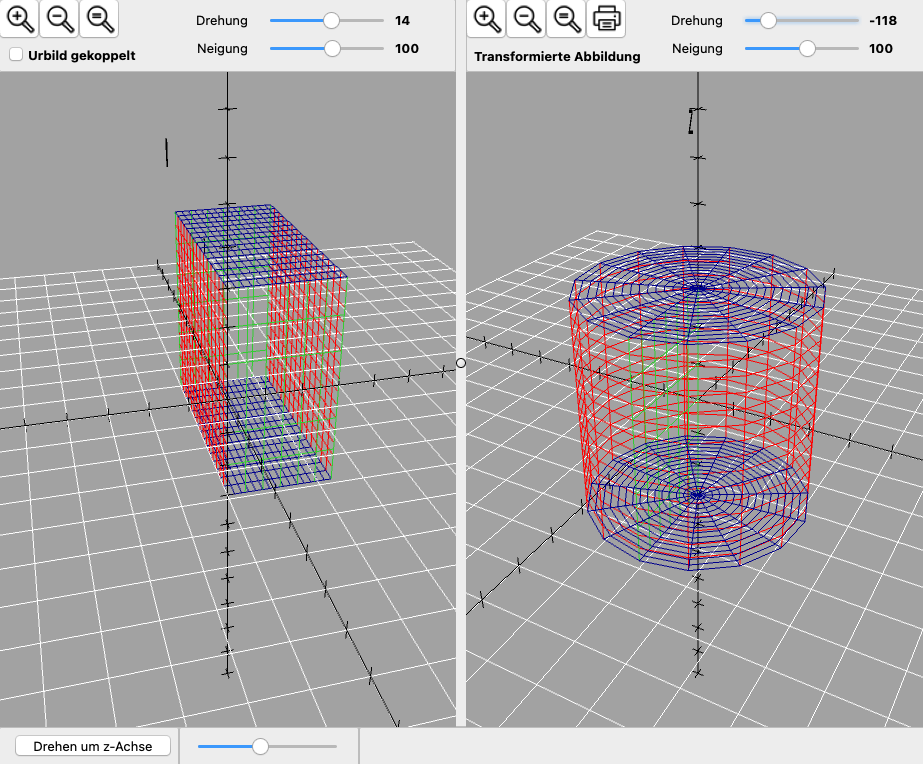Viewport: 923px width, 764px height.
Task: Click the left Drehung value 14
Action: pos(403,20)
